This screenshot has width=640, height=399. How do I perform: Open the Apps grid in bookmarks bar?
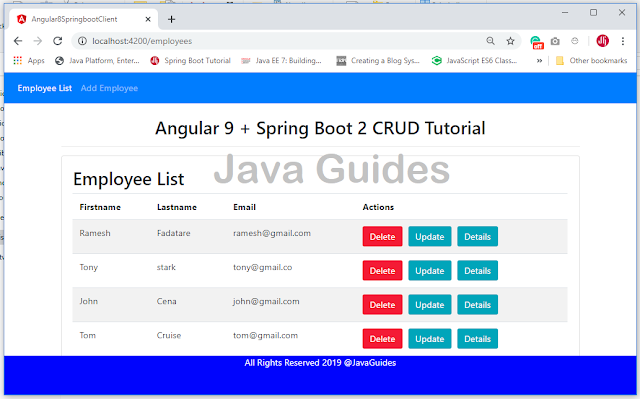pyautogui.click(x=29, y=60)
